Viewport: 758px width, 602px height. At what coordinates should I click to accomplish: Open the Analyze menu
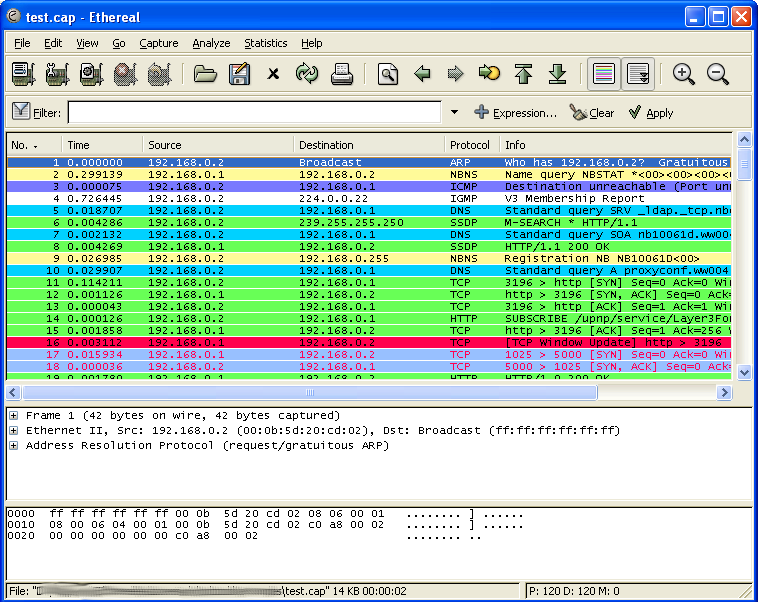point(211,43)
